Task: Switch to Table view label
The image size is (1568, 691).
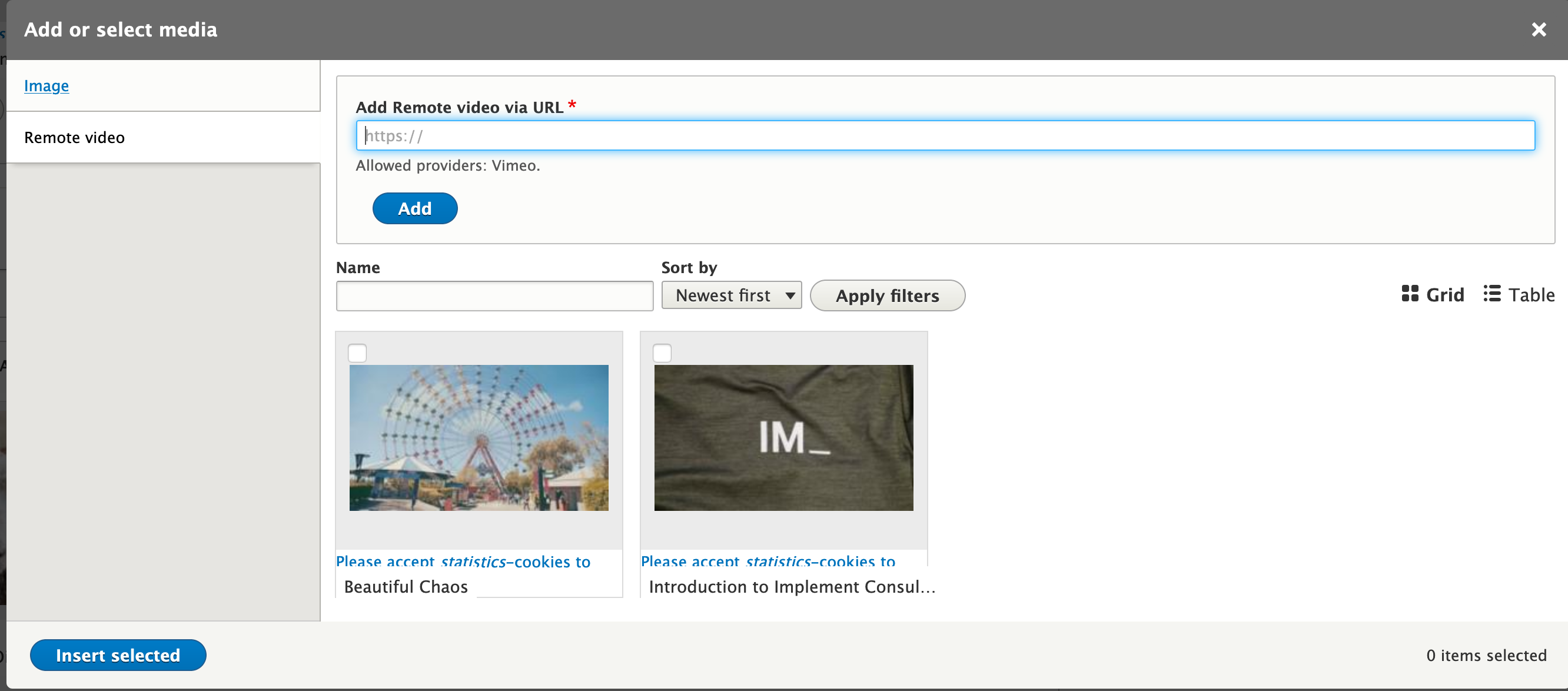Action: (1531, 295)
